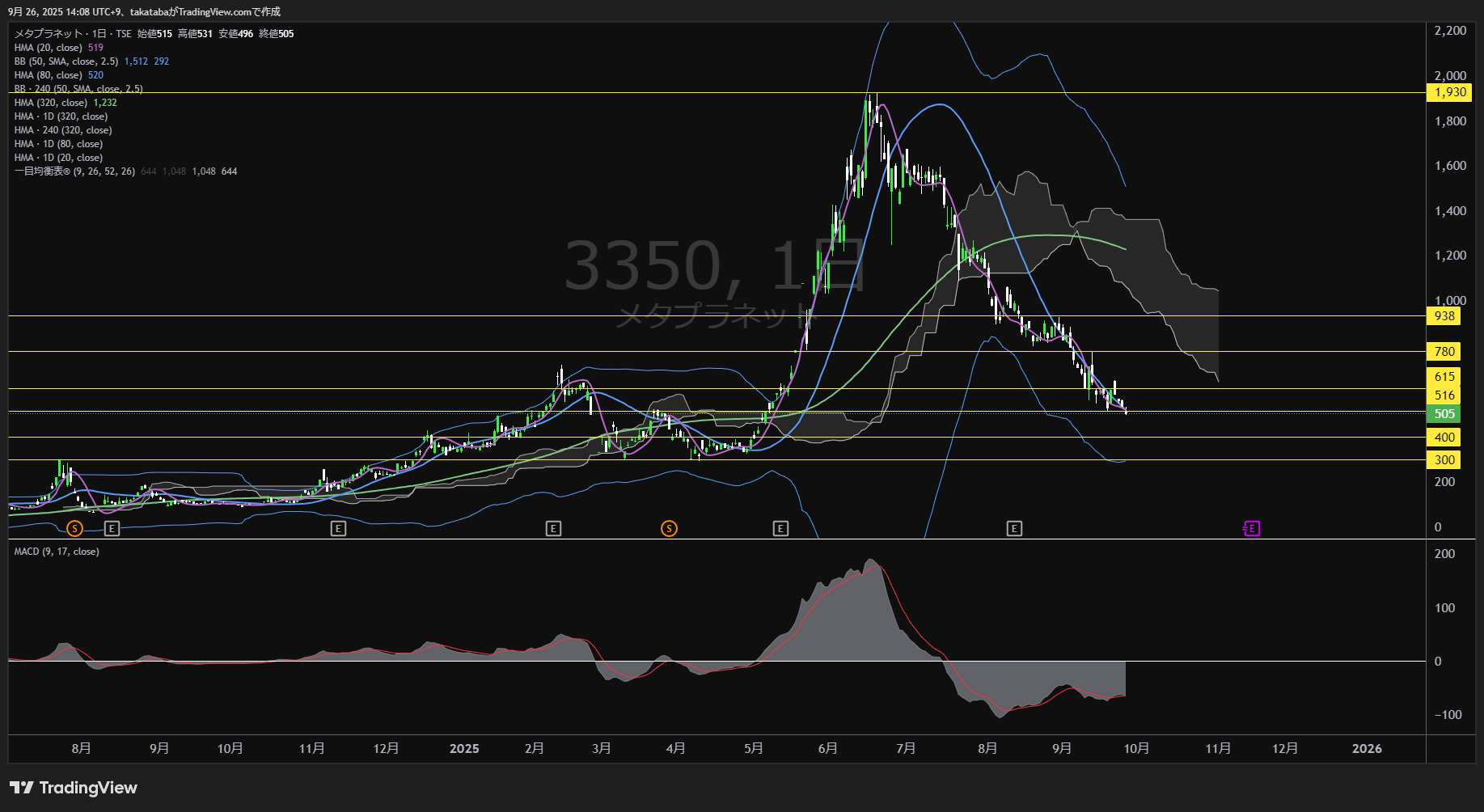This screenshot has width=1484, height=812.
Task: Click the purple upcoming earnings marker
Action: coord(1251,528)
